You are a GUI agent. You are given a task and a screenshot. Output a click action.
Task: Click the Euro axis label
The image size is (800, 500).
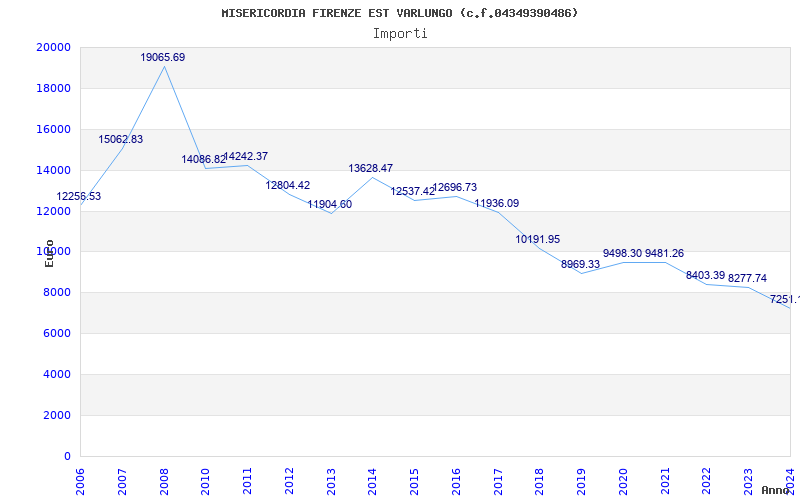[x=49, y=253]
